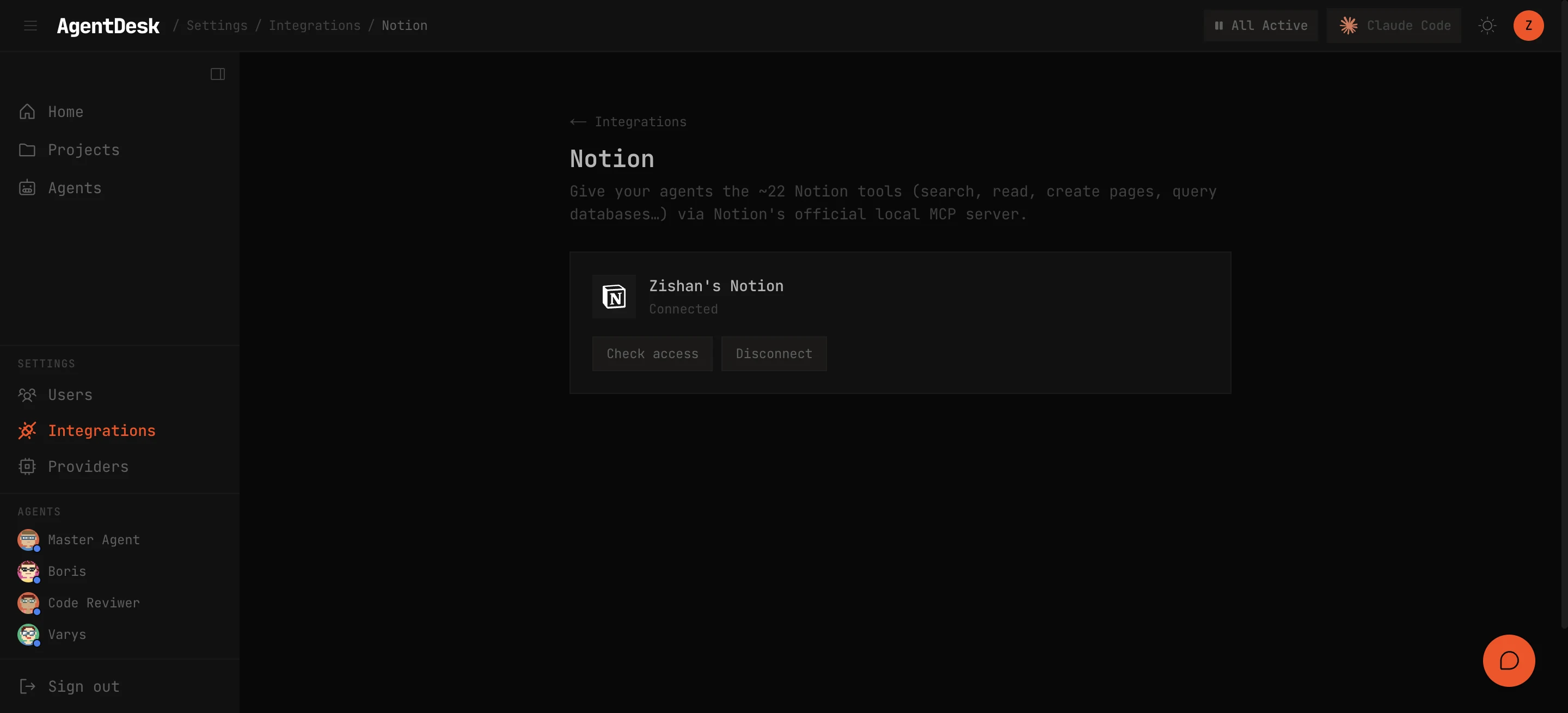The width and height of the screenshot is (1568, 713).
Task: Click the Connected status text
Action: click(683, 309)
